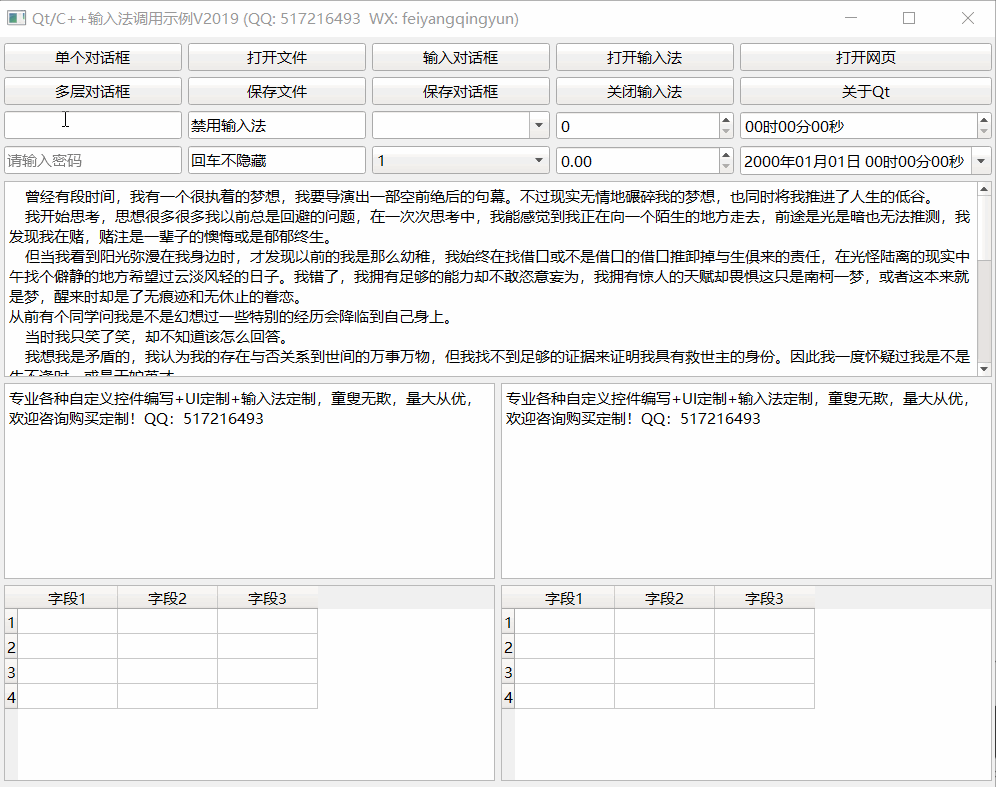996x787 pixels.
Task: Click in the right 专业各种自定义控件 text box
Action: pyautogui.click(x=746, y=481)
